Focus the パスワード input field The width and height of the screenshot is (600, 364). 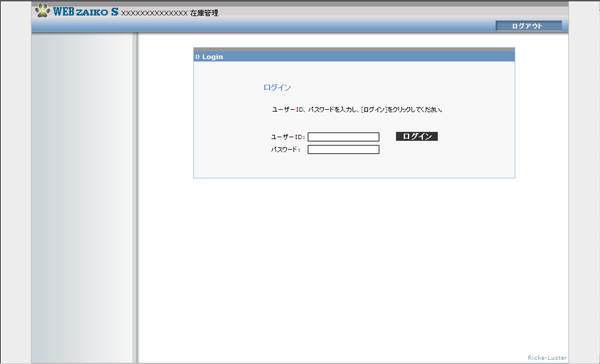(x=344, y=150)
